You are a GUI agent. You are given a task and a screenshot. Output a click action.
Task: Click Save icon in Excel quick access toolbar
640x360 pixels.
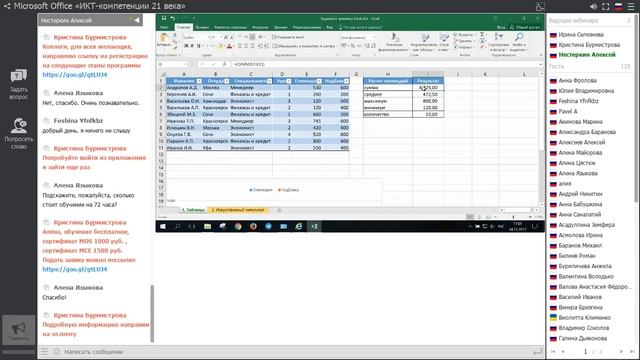click(164, 18)
